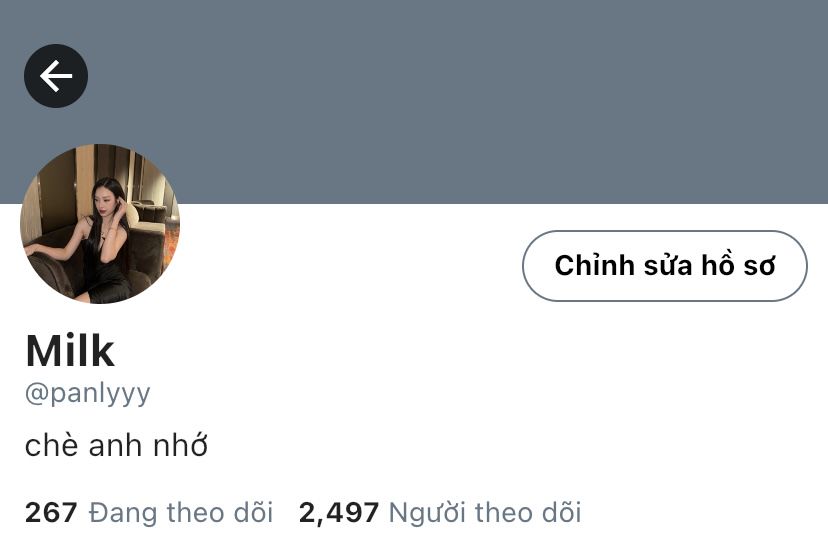View the woman's photo in the avatar
This screenshot has width=828, height=556.
pos(100,224)
